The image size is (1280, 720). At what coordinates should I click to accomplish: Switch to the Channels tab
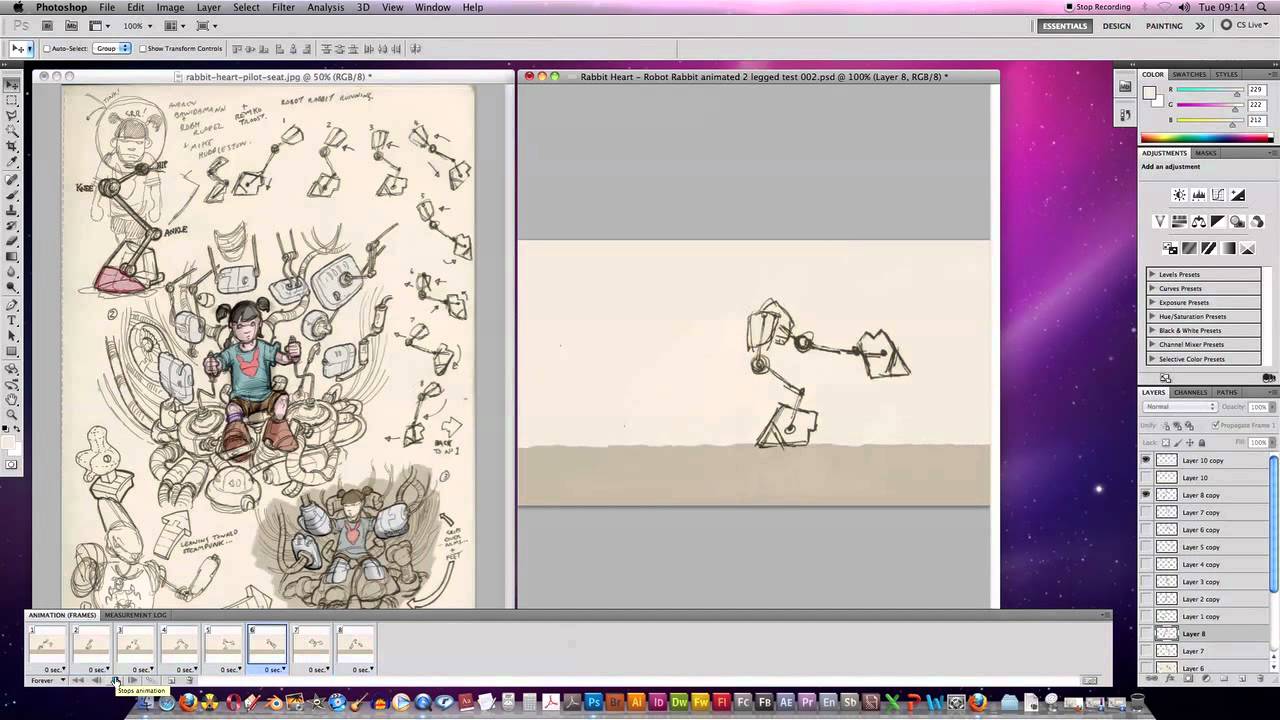coord(1190,392)
